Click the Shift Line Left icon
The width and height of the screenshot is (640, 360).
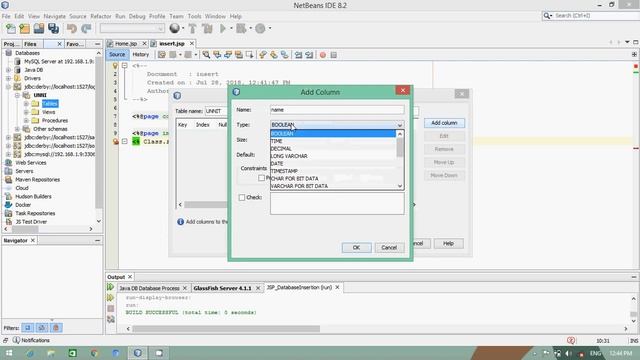[298, 55]
